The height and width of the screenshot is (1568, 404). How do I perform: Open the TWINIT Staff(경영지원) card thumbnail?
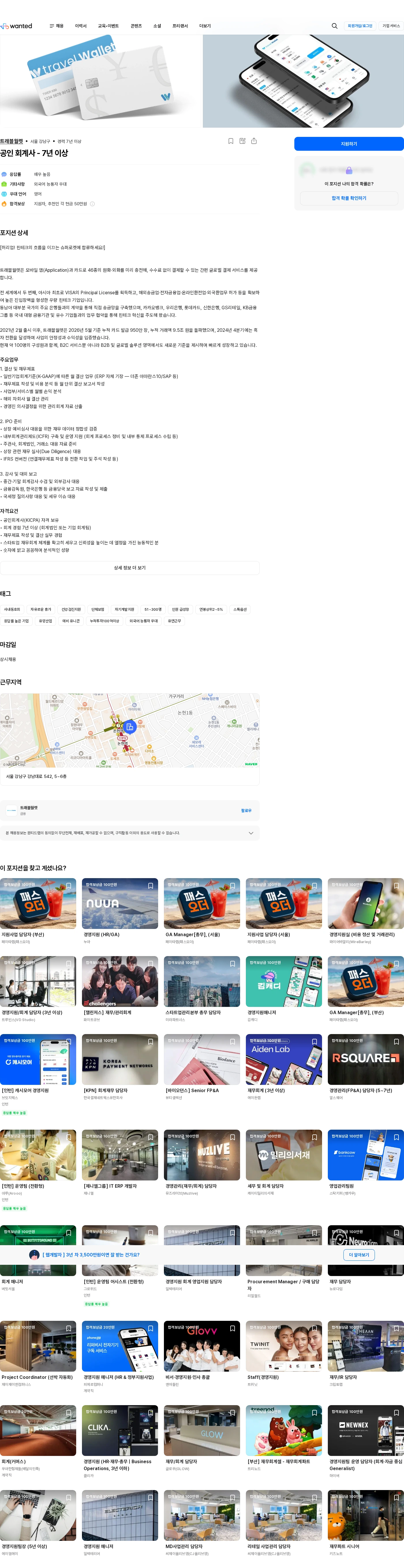point(284,1346)
